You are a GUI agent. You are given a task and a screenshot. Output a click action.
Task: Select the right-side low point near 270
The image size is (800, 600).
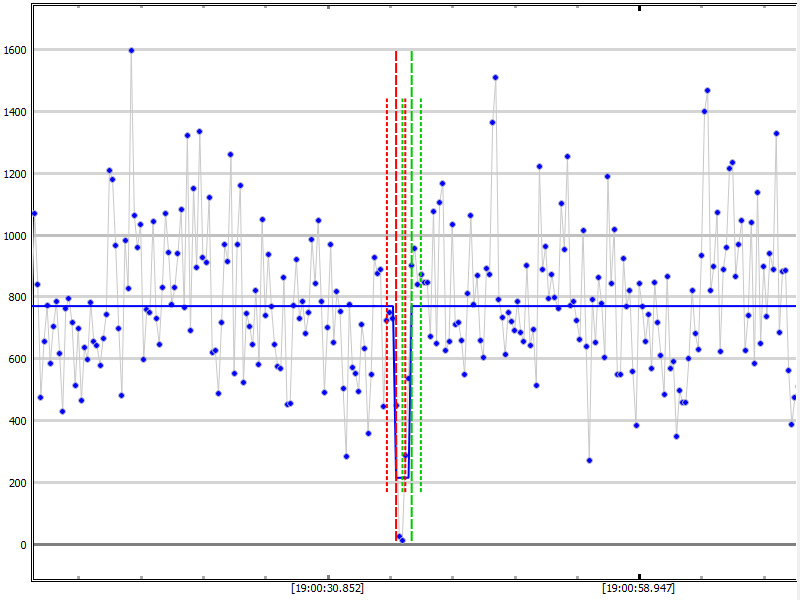pos(589,460)
